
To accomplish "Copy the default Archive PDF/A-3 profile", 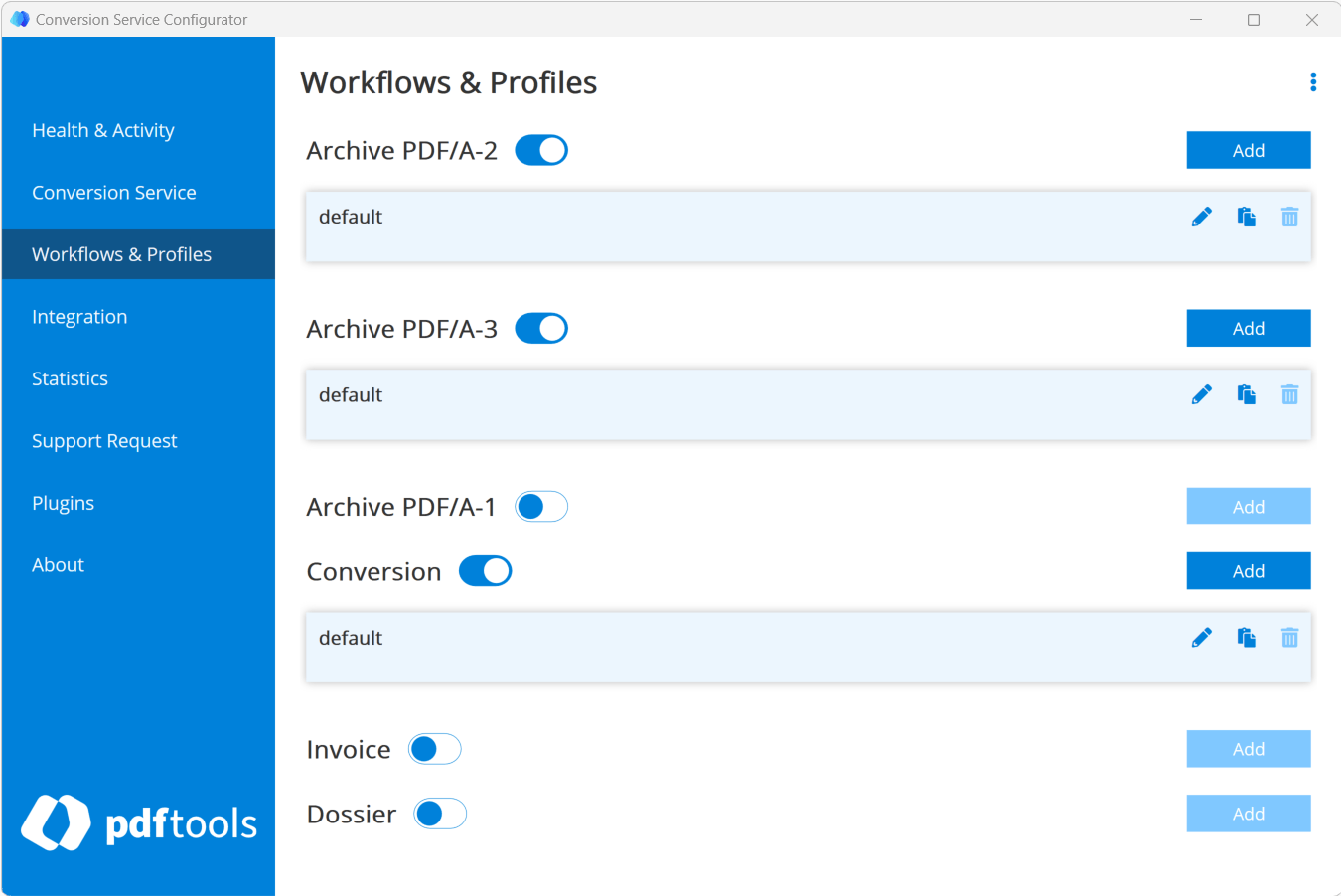I will point(1246,394).
